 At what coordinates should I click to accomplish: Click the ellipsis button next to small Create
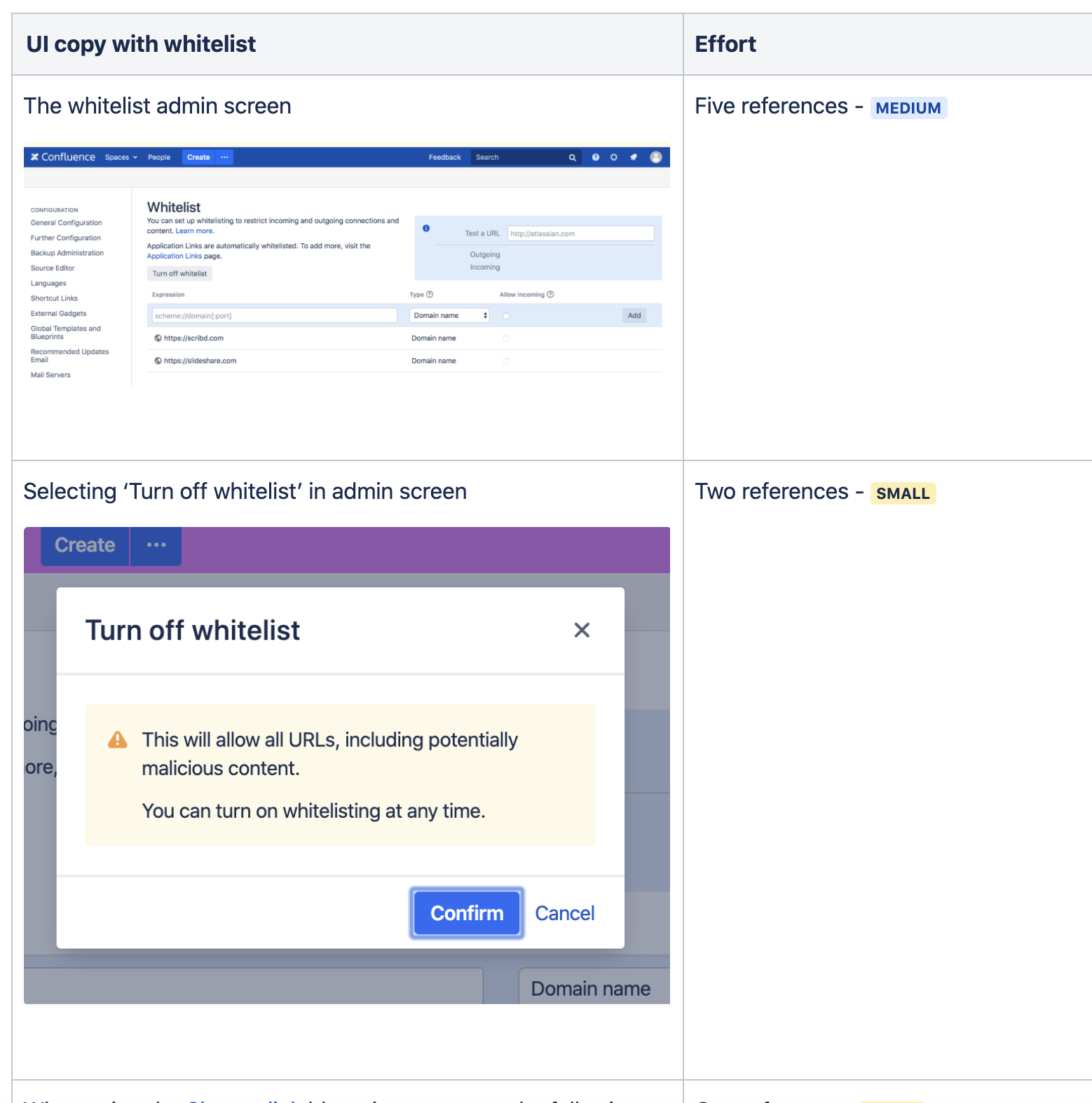coord(224,157)
